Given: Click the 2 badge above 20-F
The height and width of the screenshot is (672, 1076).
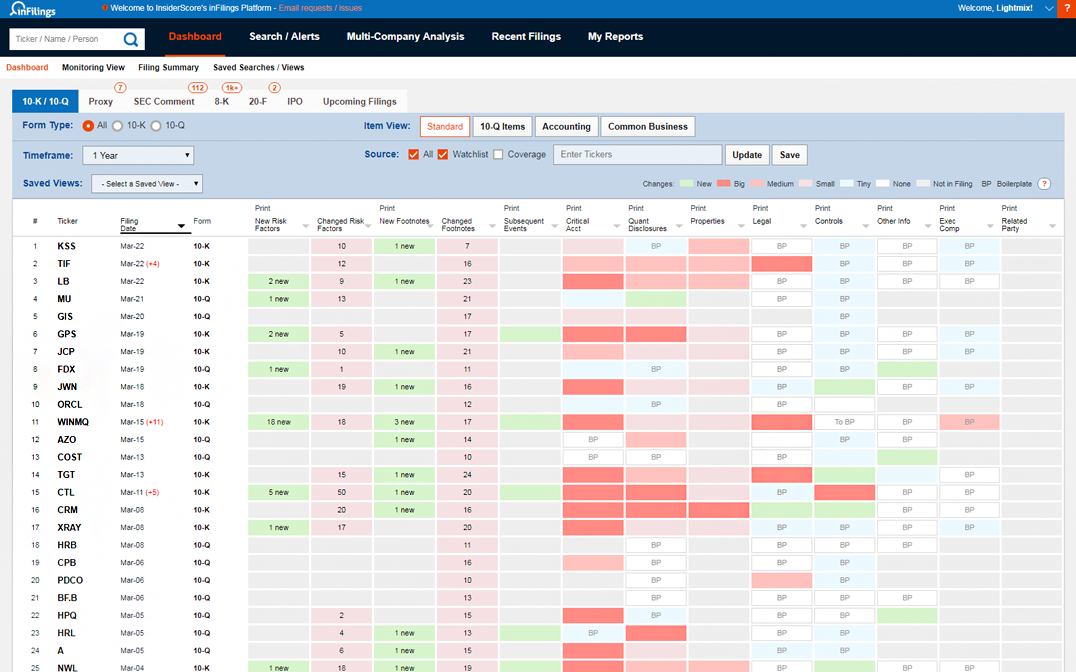Looking at the screenshot, I should pos(274,88).
